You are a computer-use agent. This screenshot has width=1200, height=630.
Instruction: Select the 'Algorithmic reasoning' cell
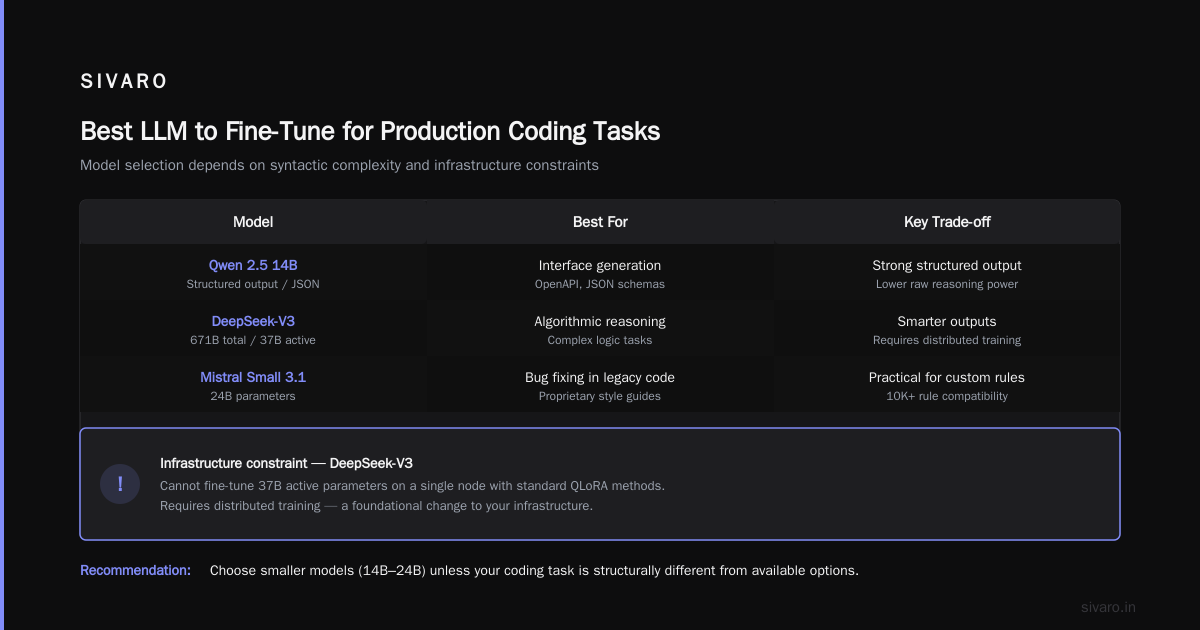click(x=600, y=321)
